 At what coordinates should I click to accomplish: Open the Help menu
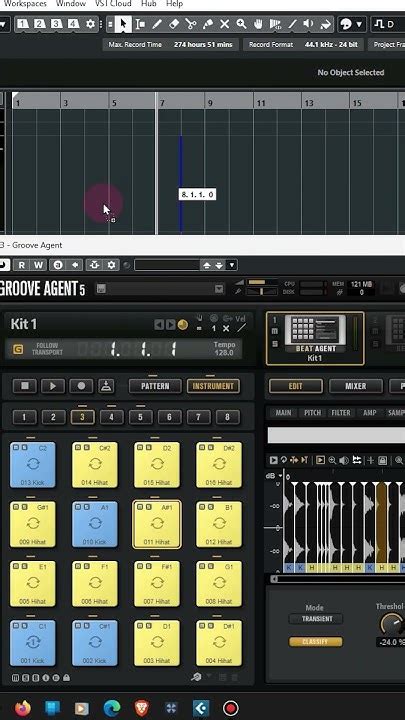click(x=174, y=4)
